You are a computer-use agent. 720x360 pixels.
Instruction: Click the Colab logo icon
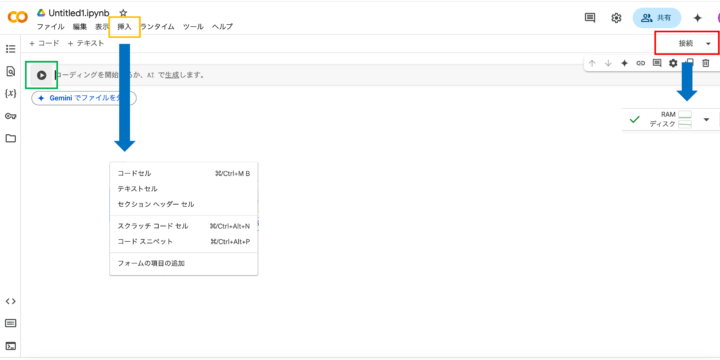point(18,17)
